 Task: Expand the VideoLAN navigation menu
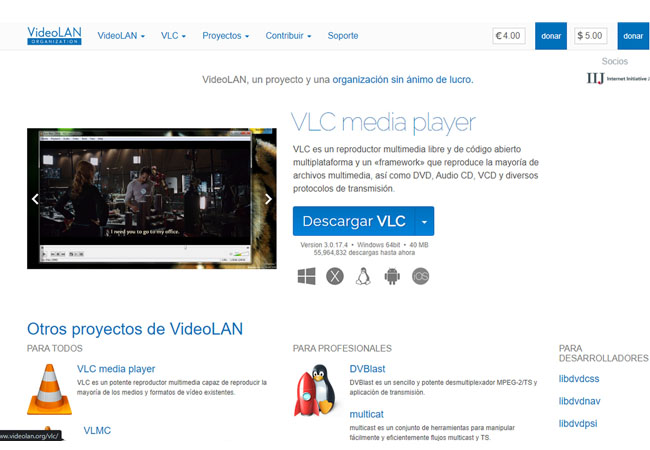[121, 36]
